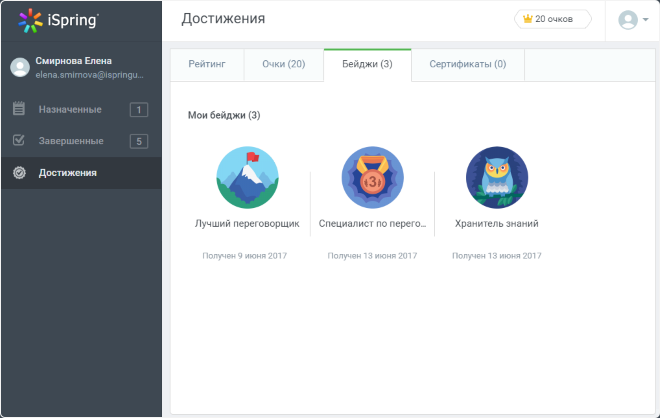Viewport: 660px width, 418px height.
Task: Select the Бейджи (3) tab
Action: tap(367, 64)
